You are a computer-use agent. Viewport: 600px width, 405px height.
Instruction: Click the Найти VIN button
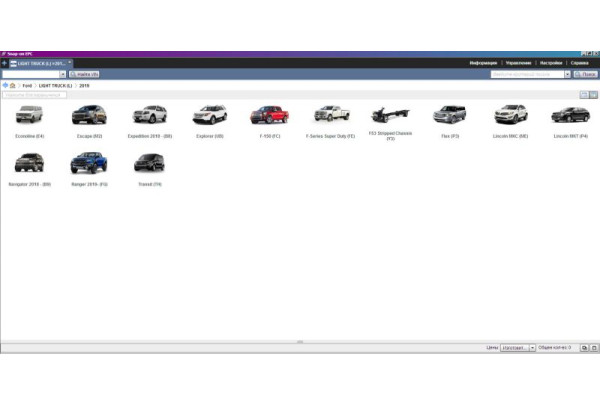(x=84, y=74)
